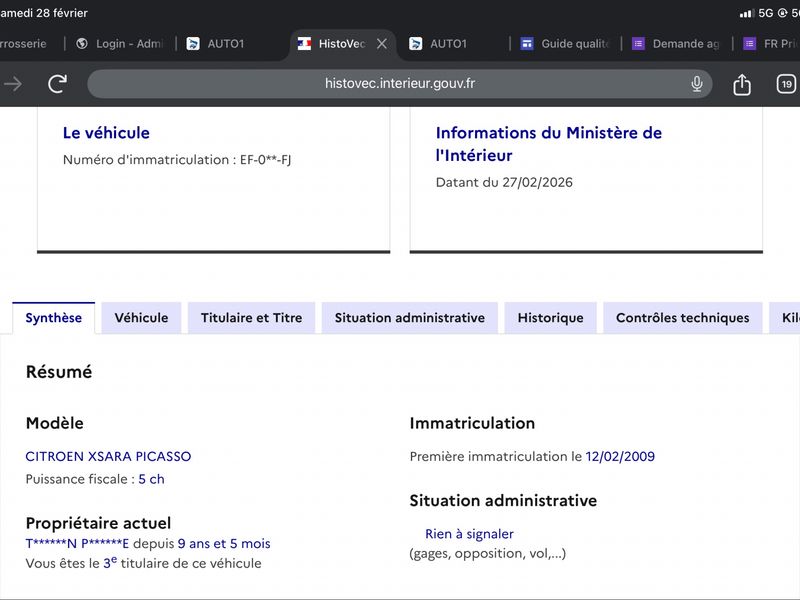The image size is (800, 600).
Task: Tap the microphone voice search icon
Action: pyautogui.click(x=697, y=84)
